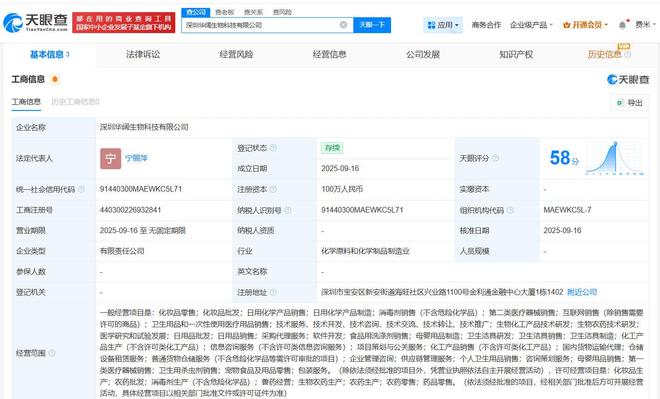Switch to the 查老板 search tab
Screen dimensions: 660x399
pyautogui.click(x=224, y=12)
